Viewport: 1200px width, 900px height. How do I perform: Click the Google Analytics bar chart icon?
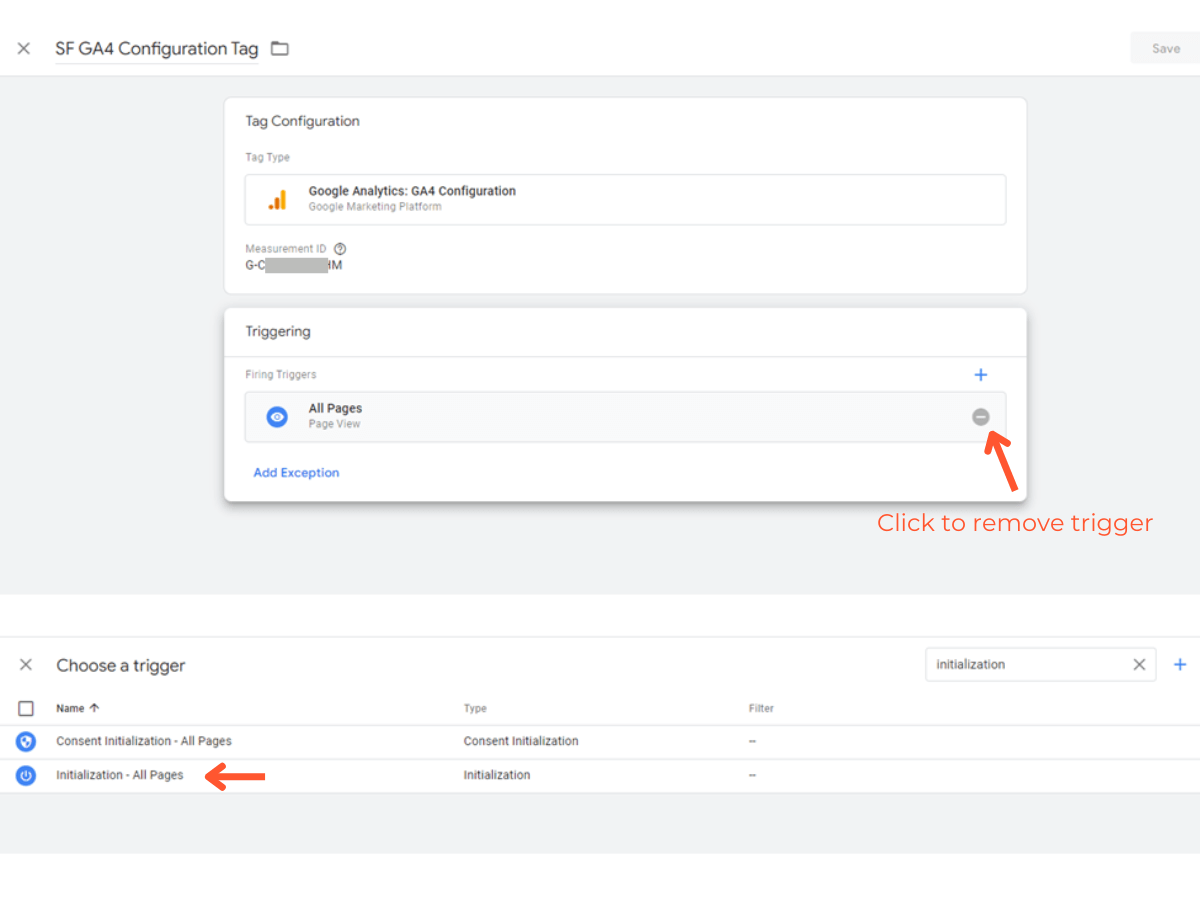(x=277, y=200)
